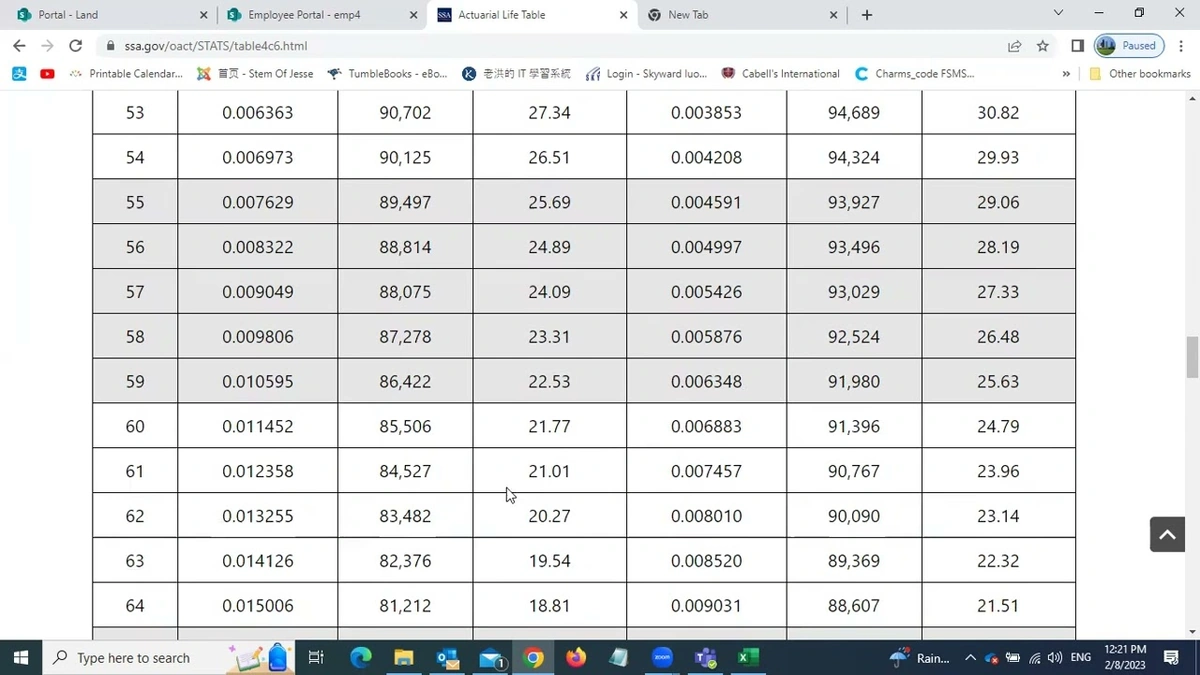Screen dimensions: 1200x675
Task: Open Firefox from the taskbar
Action: pos(575,657)
